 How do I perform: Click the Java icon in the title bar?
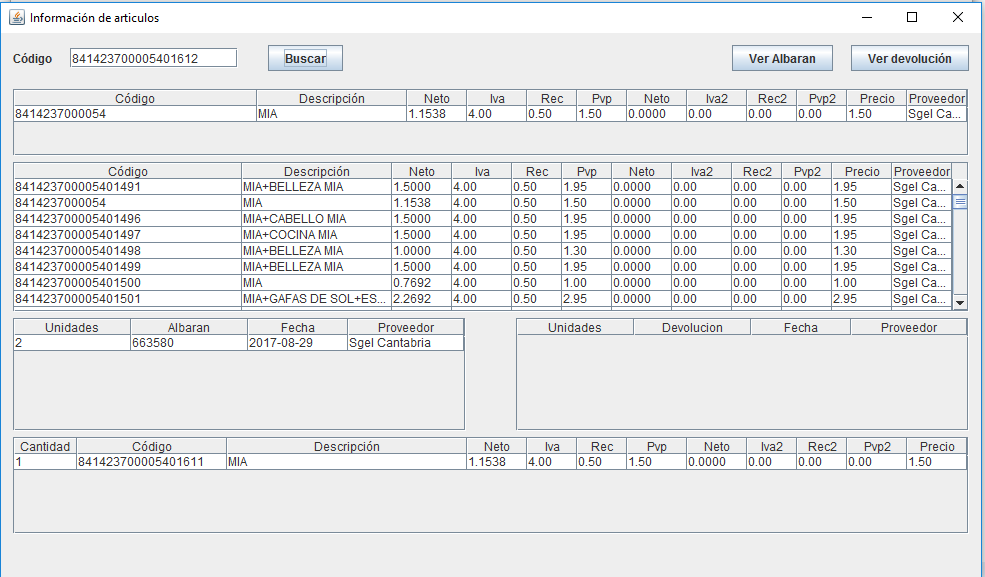click(x=17, y=17)
